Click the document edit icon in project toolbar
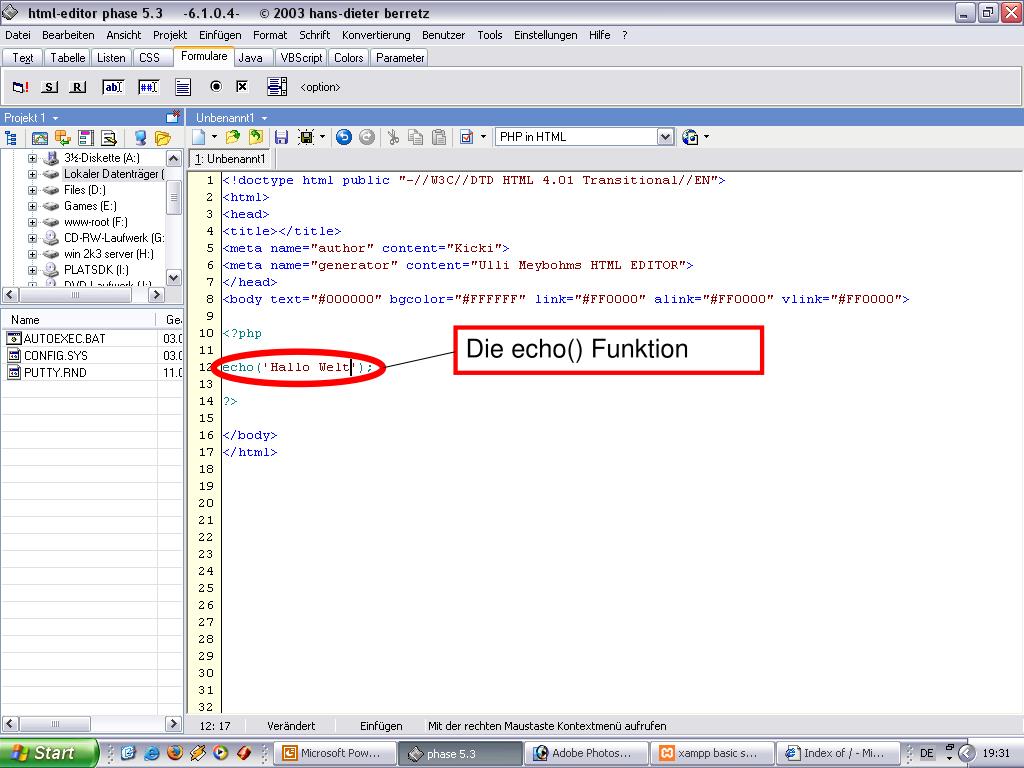Image resolution: width=1024 pixels, height=768 pixels. pyautogui.click(x=109, y=138)
